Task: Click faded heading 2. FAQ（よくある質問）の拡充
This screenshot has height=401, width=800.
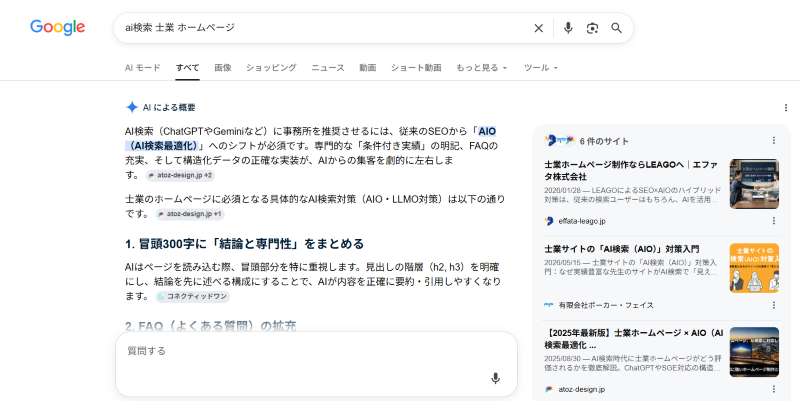Action: coord(211,326)
